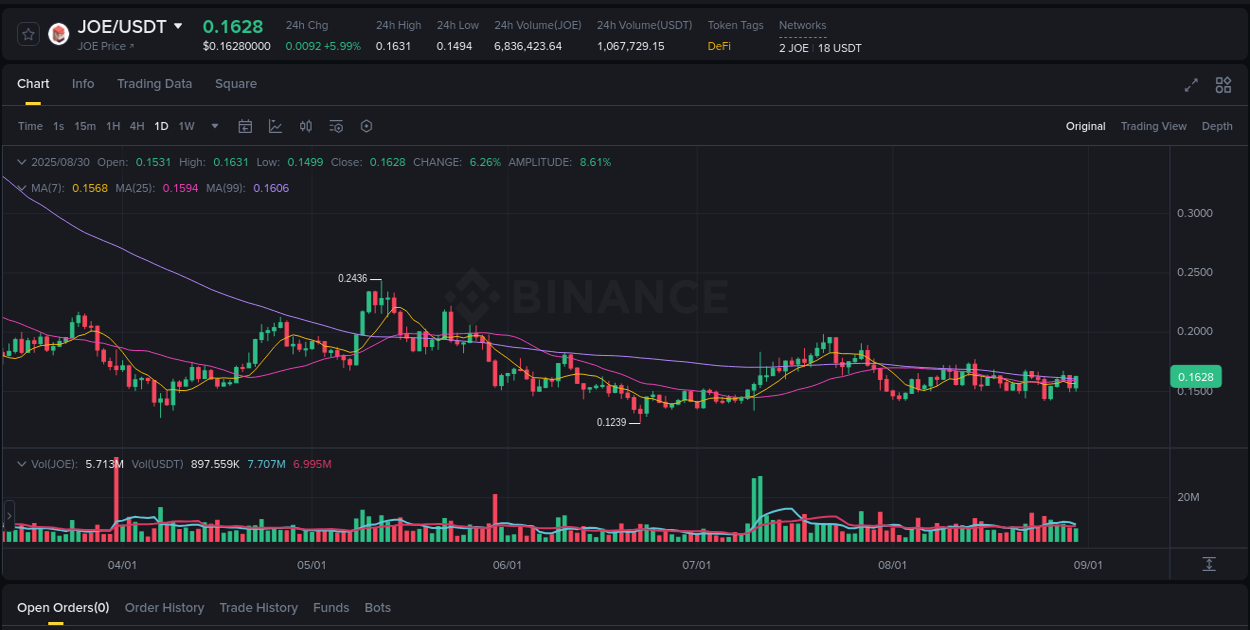Screen dimensions: 1250x630
Task: Open the technical indicators icon
Action: [x=275, y=126]
